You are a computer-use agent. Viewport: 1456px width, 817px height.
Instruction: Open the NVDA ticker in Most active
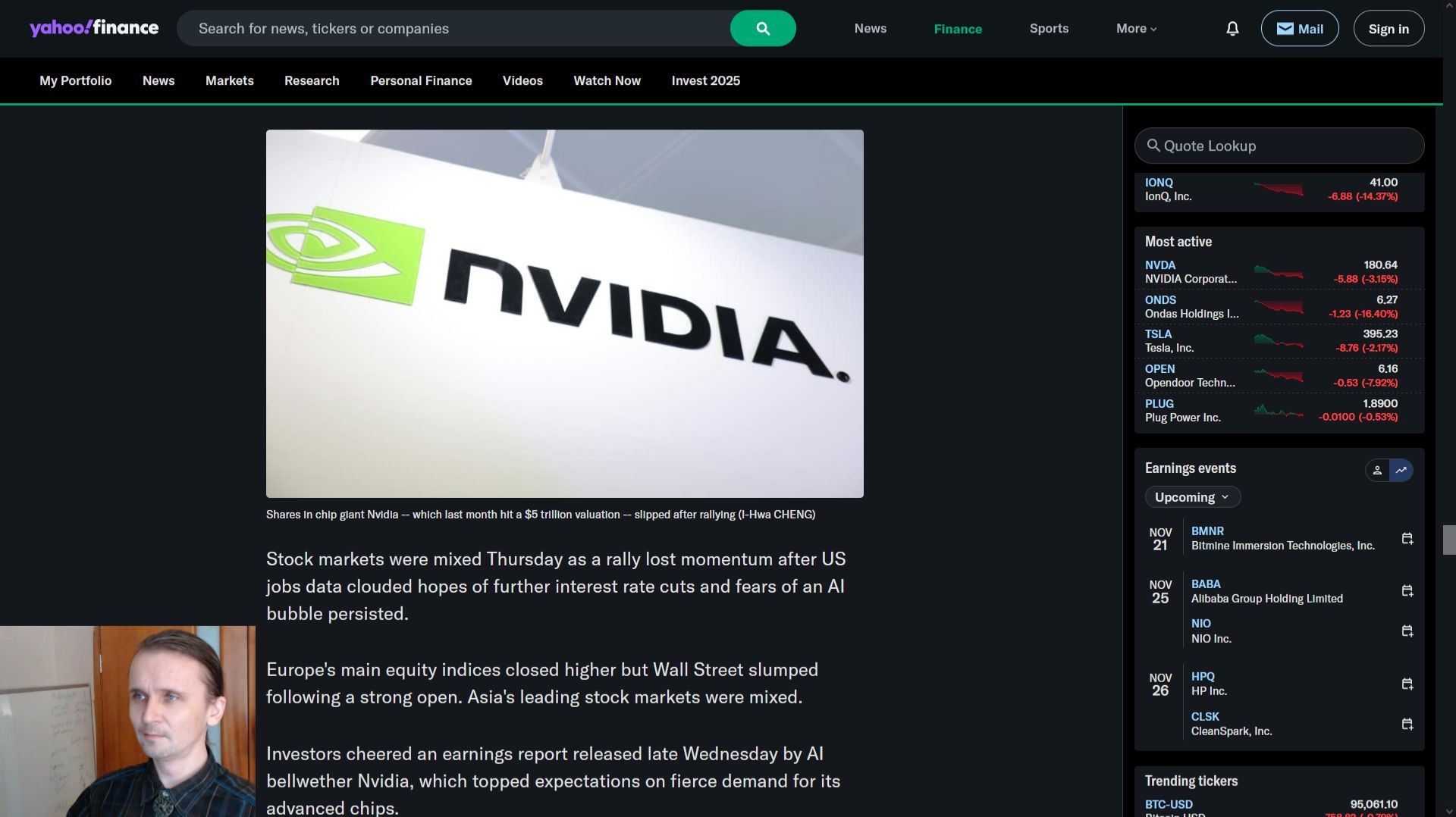pyautogui.click(x=1160, y=265)
